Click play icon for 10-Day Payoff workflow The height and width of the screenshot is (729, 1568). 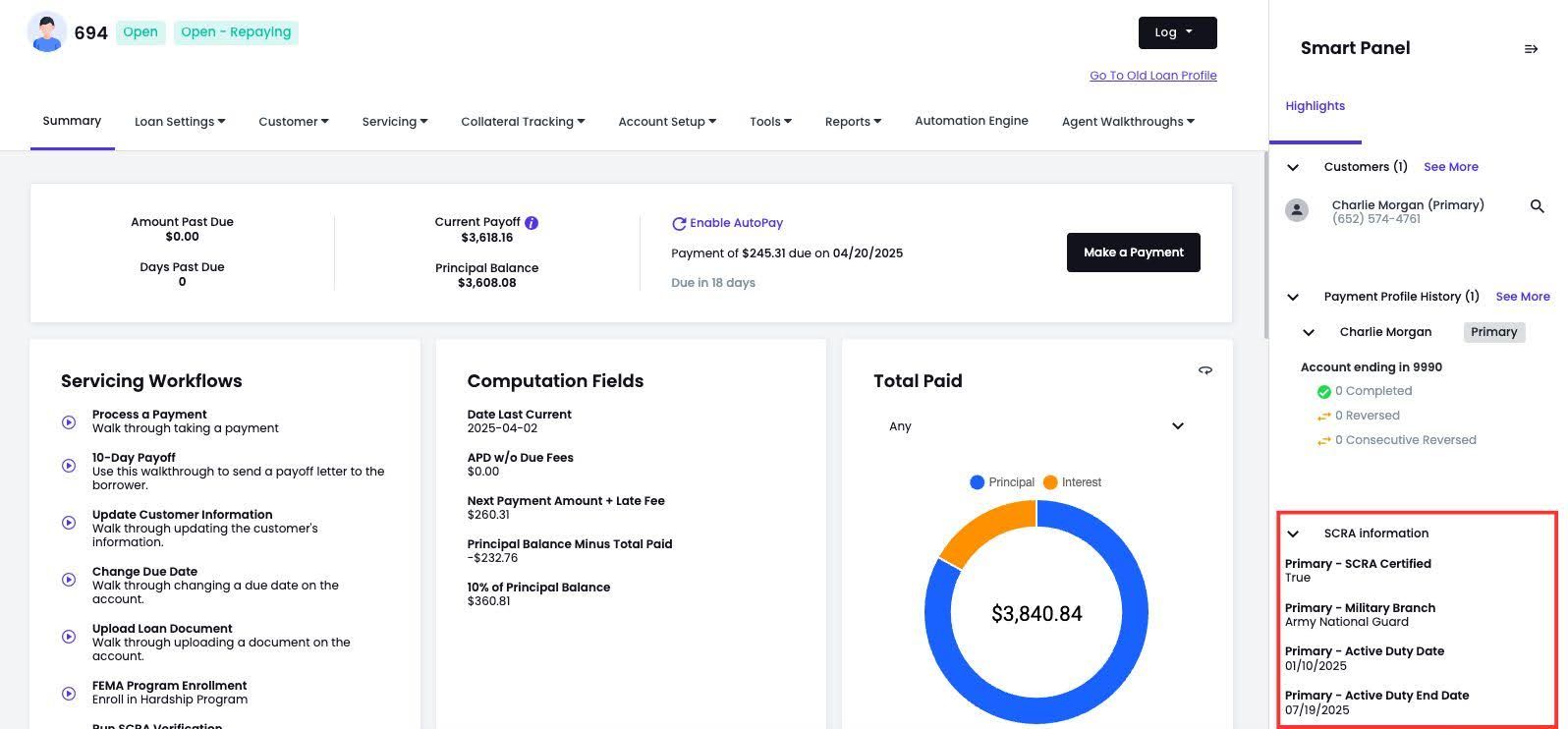click(x=69, y=466)
